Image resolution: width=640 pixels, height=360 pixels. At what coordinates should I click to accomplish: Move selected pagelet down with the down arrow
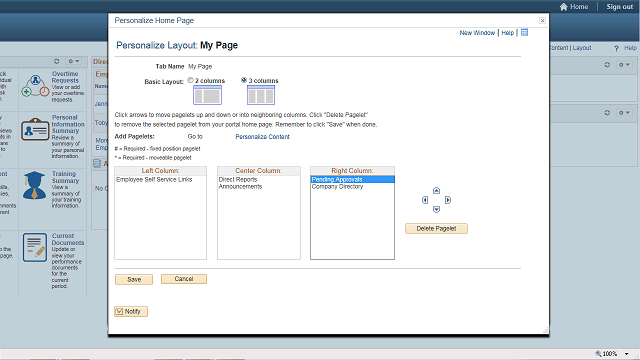pos(436,209)
